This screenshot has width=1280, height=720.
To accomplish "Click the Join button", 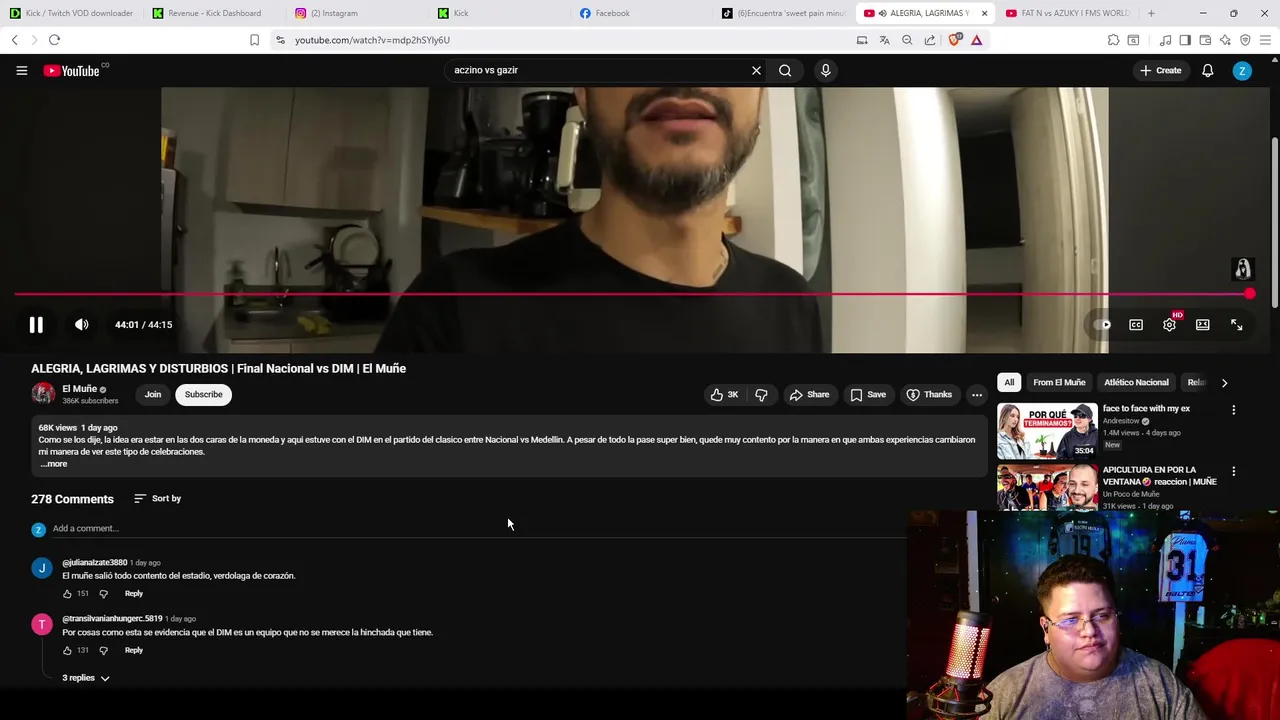I will click(x=153, y=394).
